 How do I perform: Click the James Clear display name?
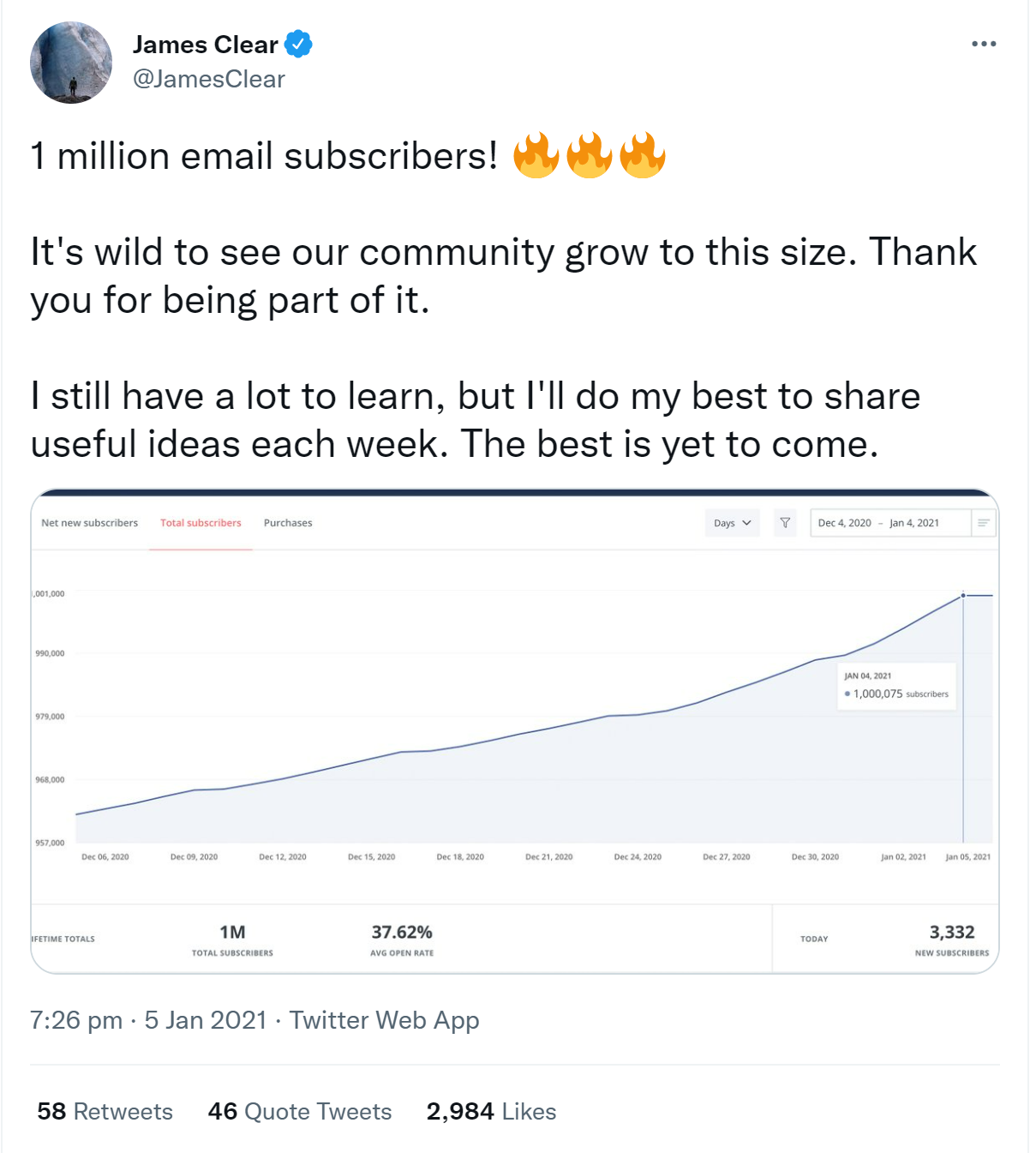[206, 45]
